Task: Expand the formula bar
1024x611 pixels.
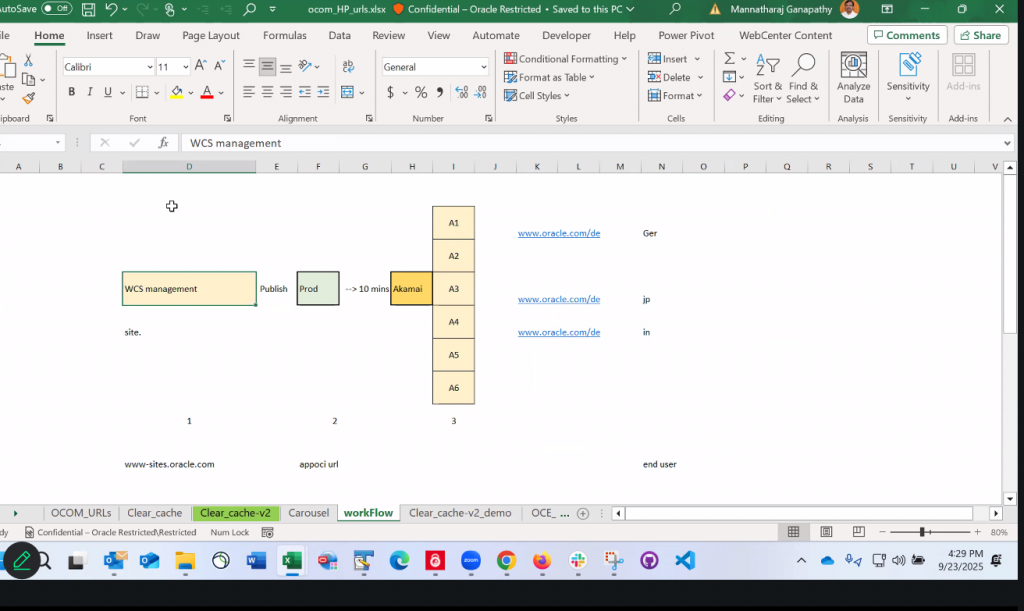Action: pos(1007,143)
